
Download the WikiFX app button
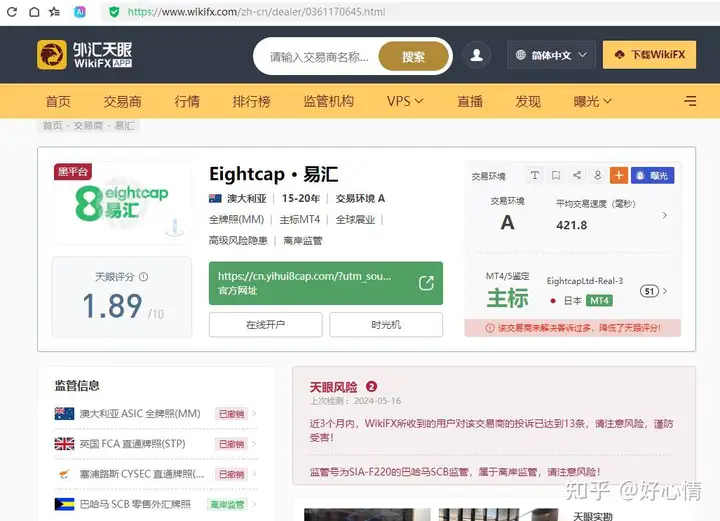point(649,55)
